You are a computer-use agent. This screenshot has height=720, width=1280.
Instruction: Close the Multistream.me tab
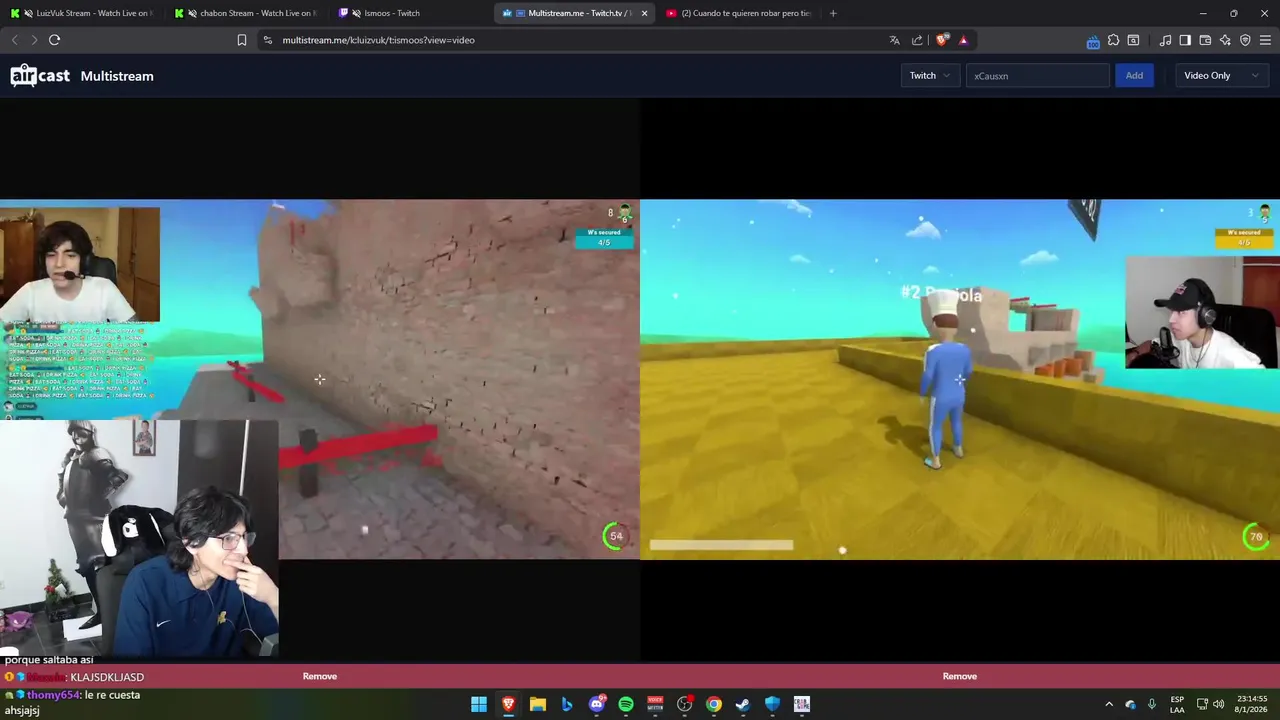pos(644,13)
